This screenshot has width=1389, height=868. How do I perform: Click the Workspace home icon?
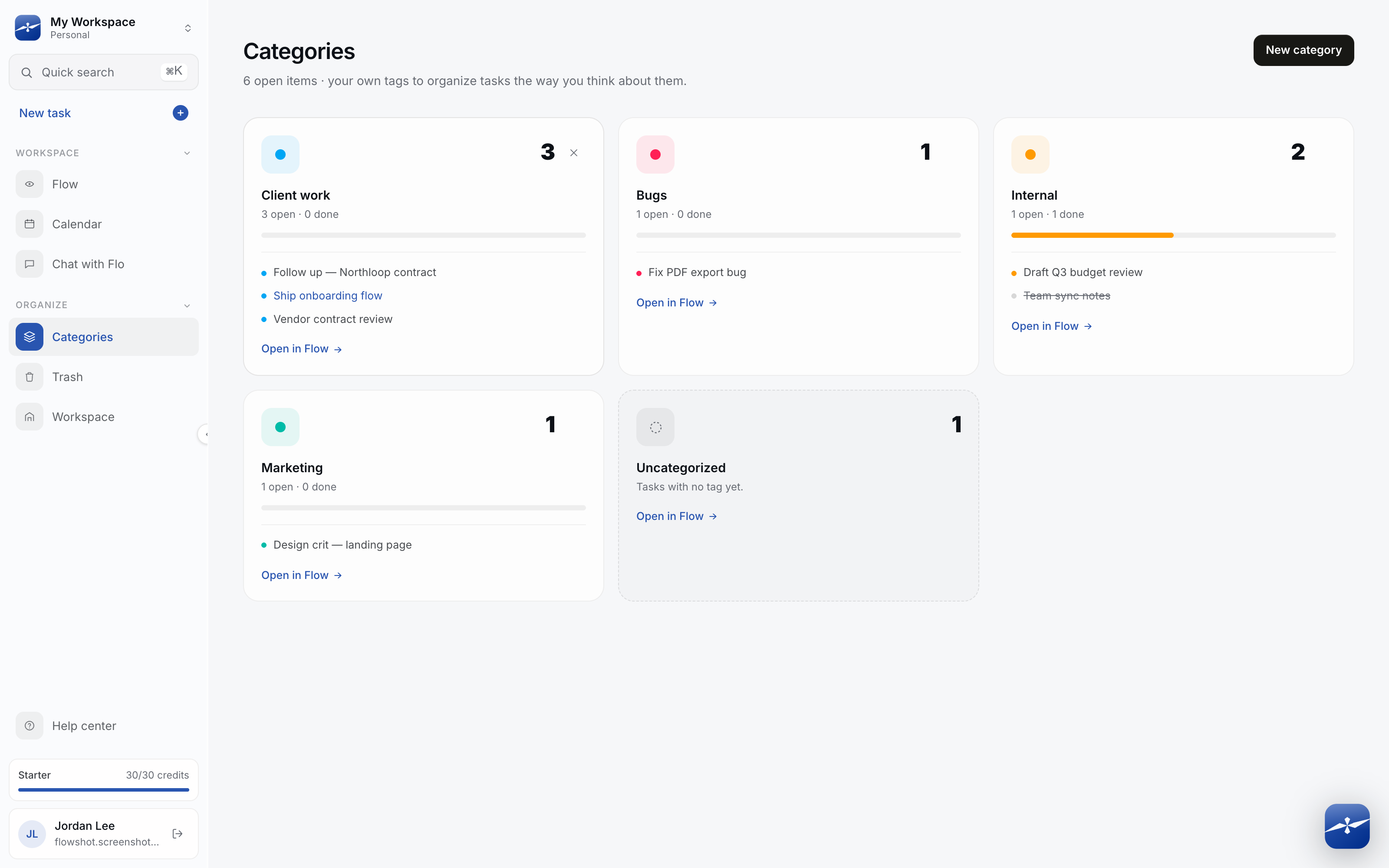(x=29, y=417)
